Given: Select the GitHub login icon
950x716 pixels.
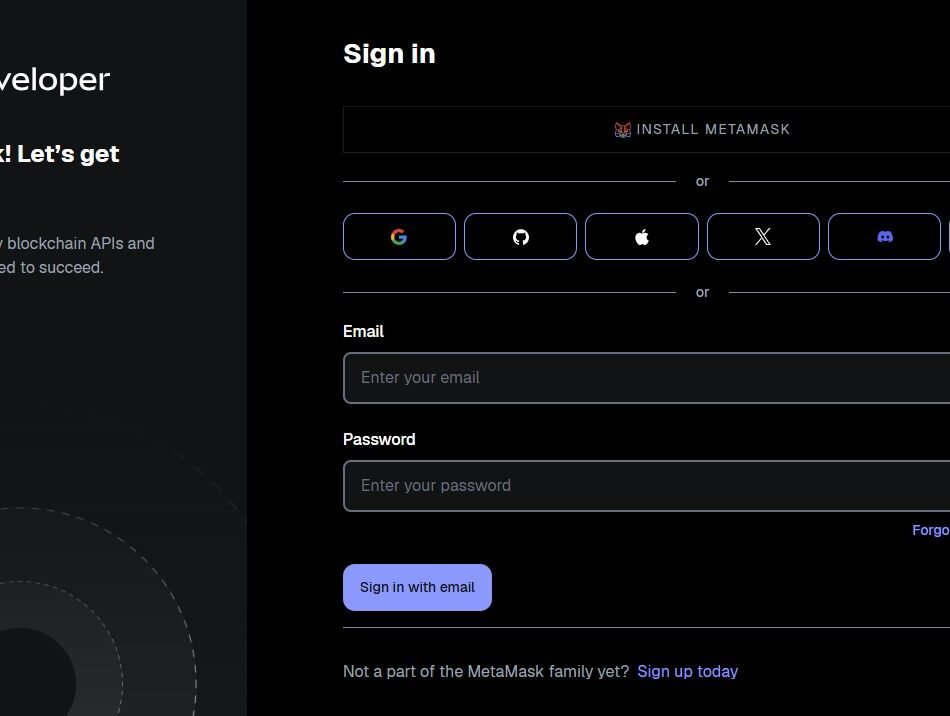Looking at the screenshot, I should tap(520, 236).
